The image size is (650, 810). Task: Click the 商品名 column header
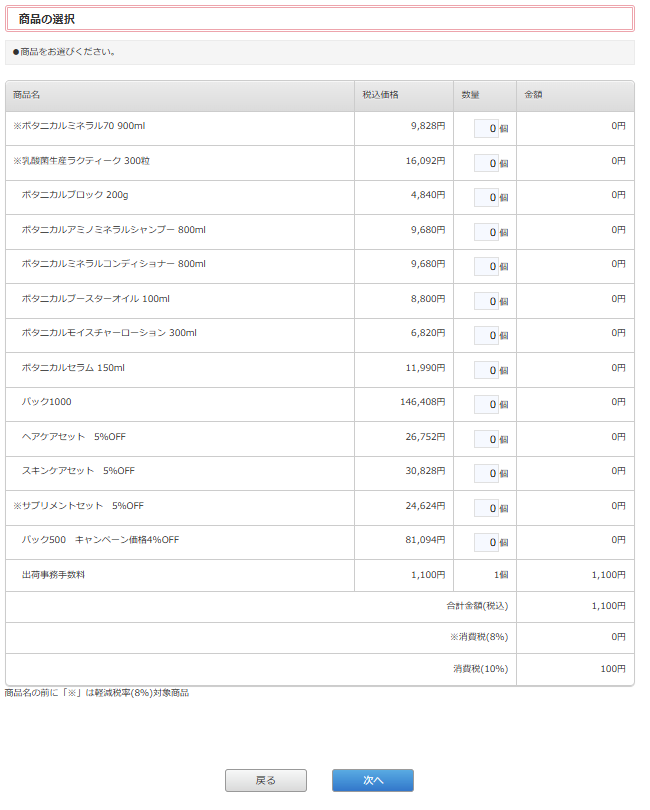(x=27, y=95)
